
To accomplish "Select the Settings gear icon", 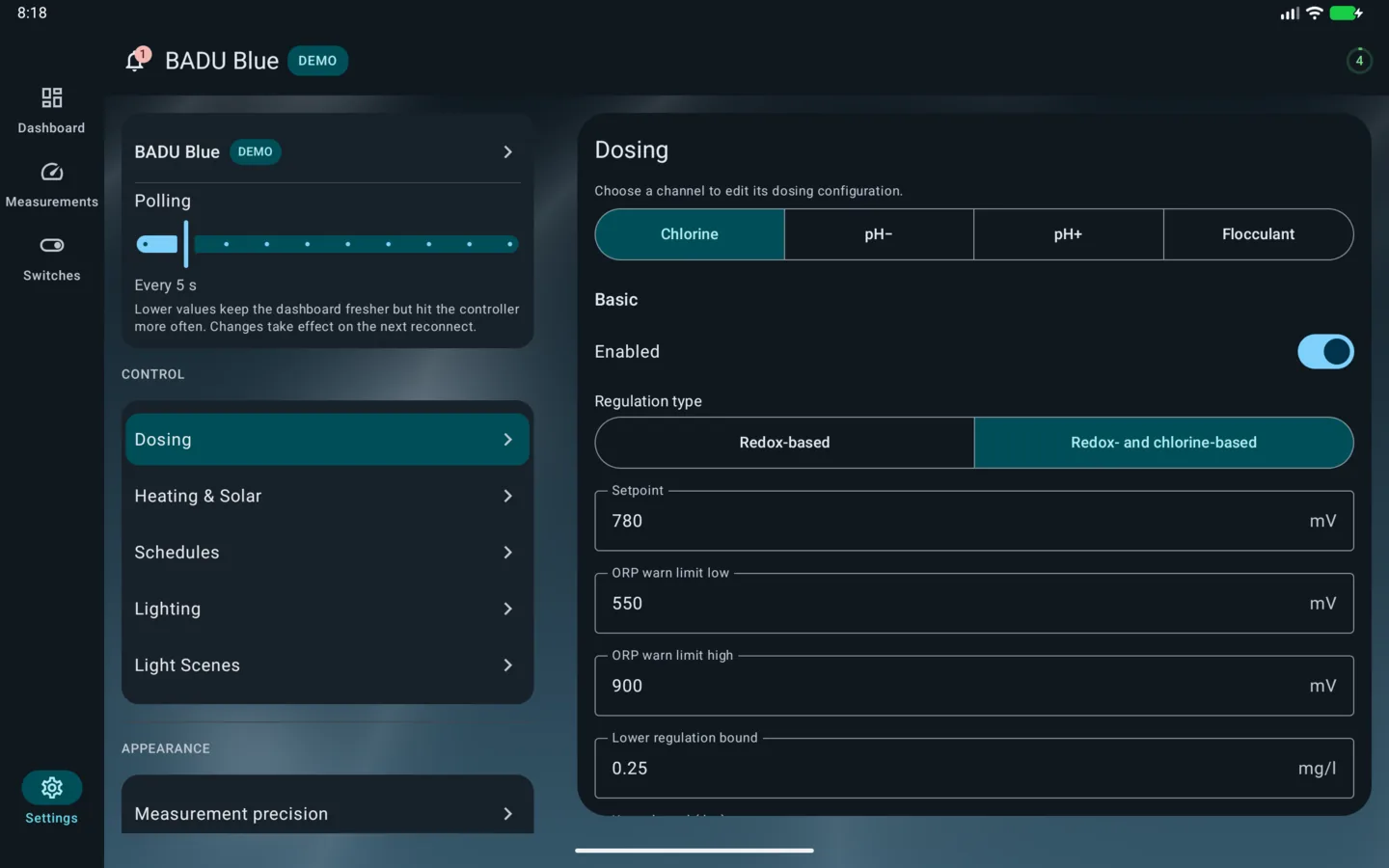I will point(52,788).
